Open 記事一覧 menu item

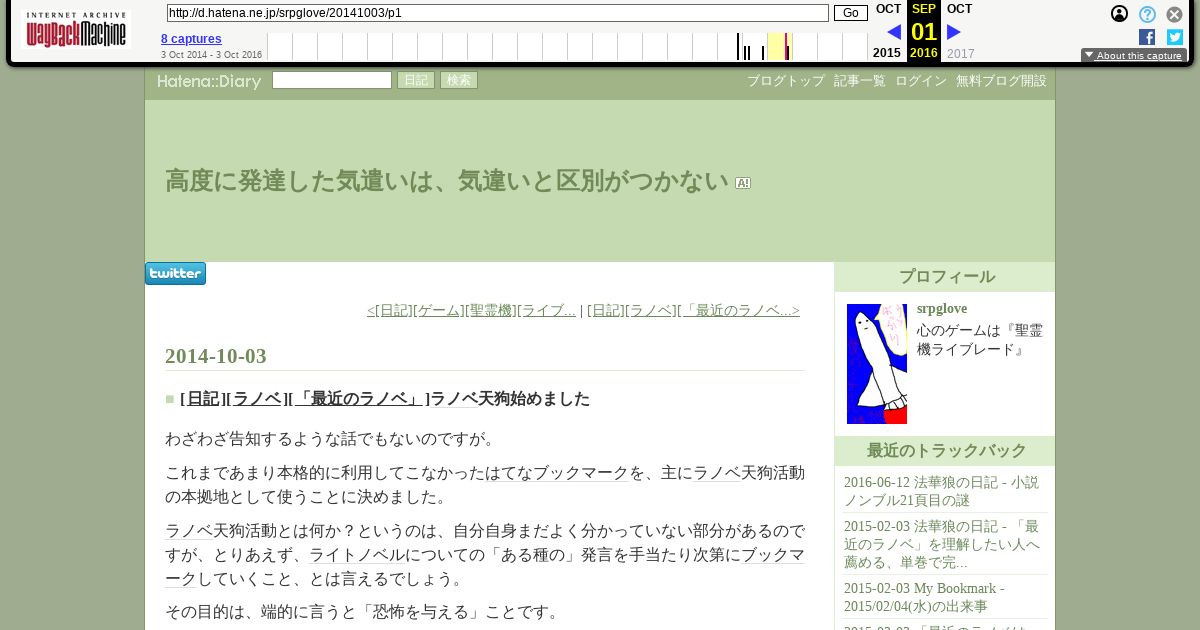click(x=860, y=81)
